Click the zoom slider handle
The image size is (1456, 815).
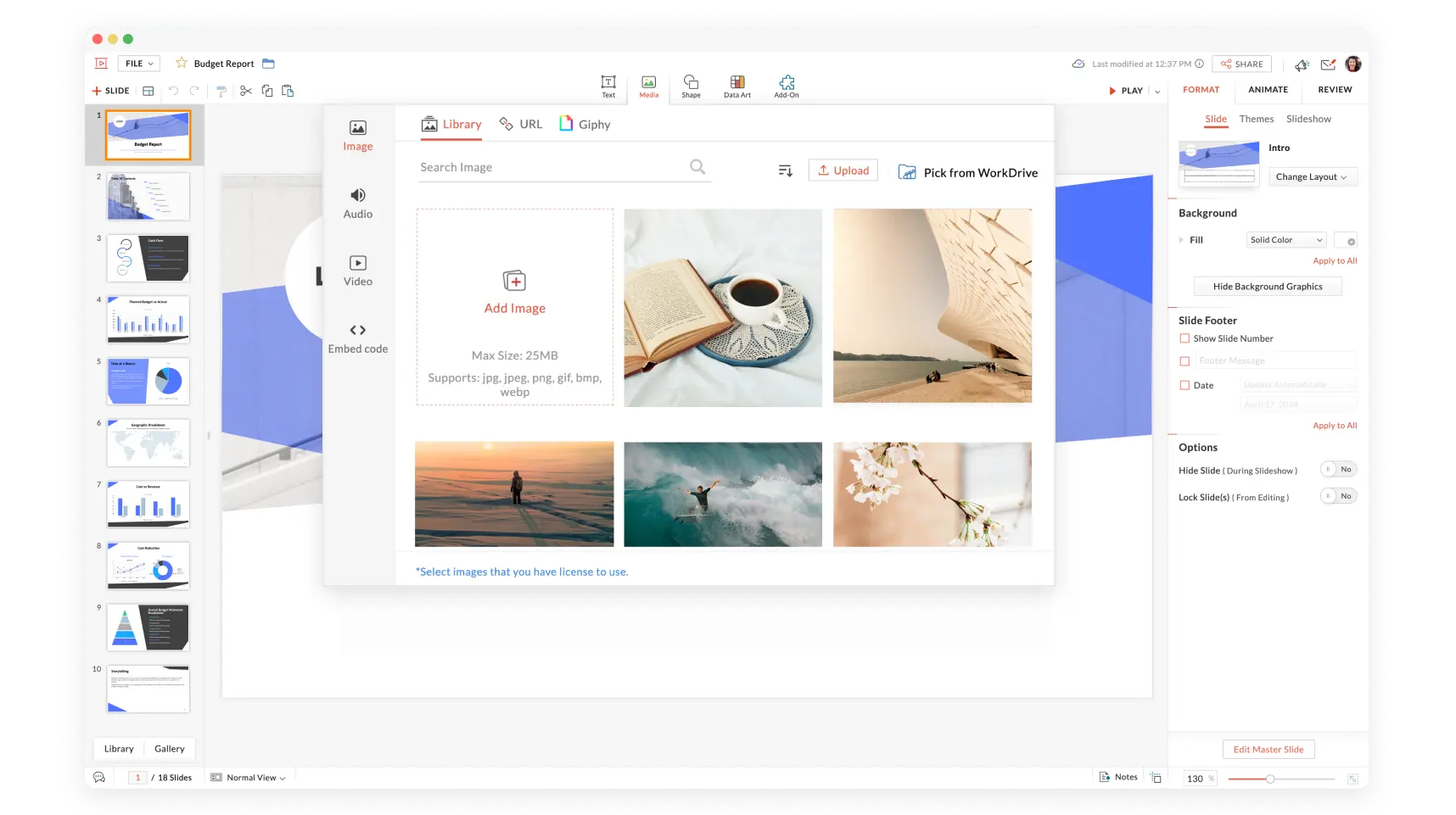pos(1270,779)
